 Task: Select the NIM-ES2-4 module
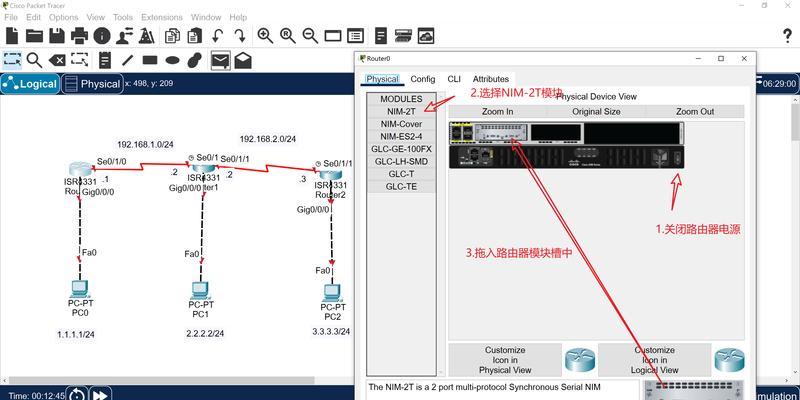pos(402,136)
